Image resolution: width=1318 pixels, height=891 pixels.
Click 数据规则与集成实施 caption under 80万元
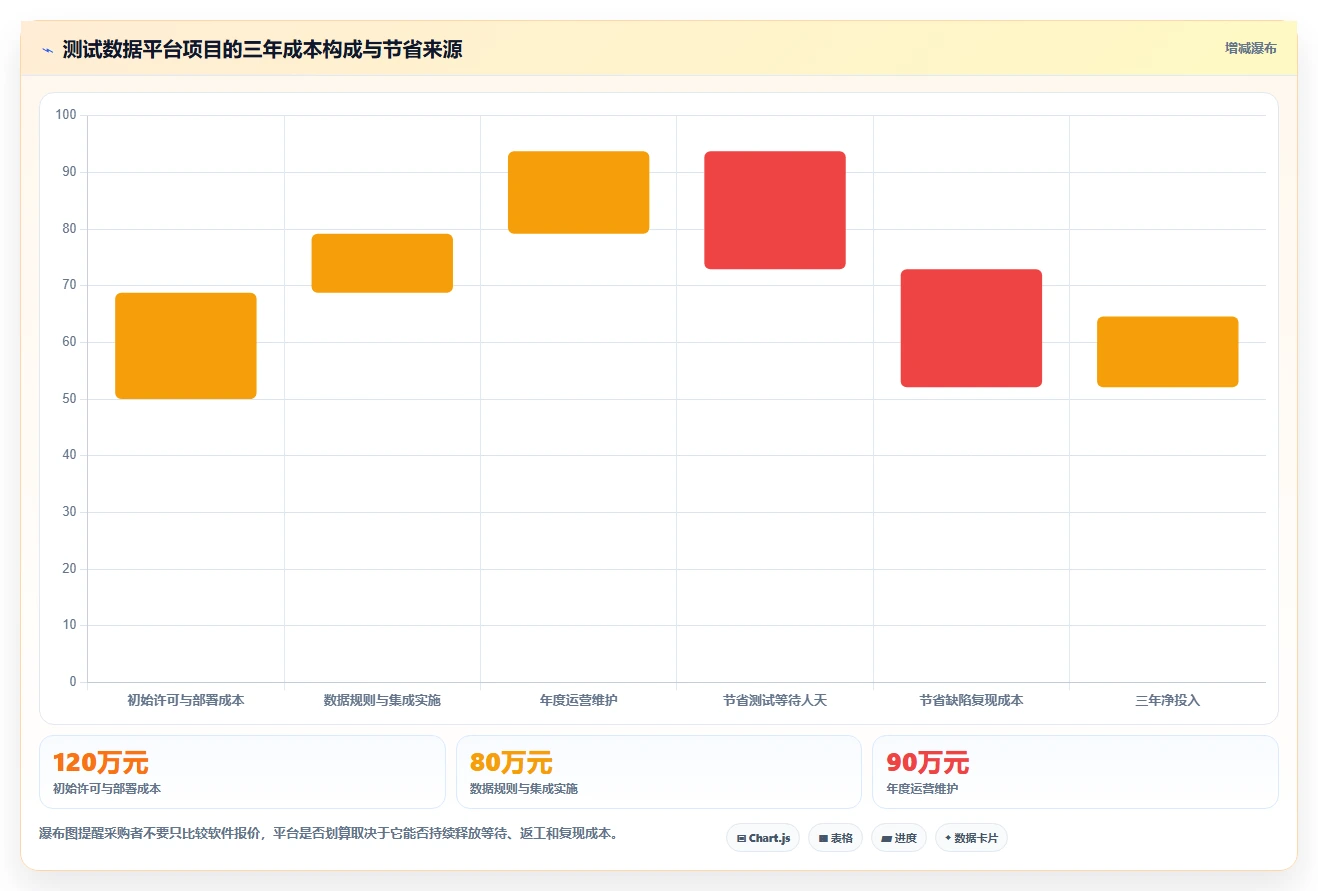(x=524, y=788)
